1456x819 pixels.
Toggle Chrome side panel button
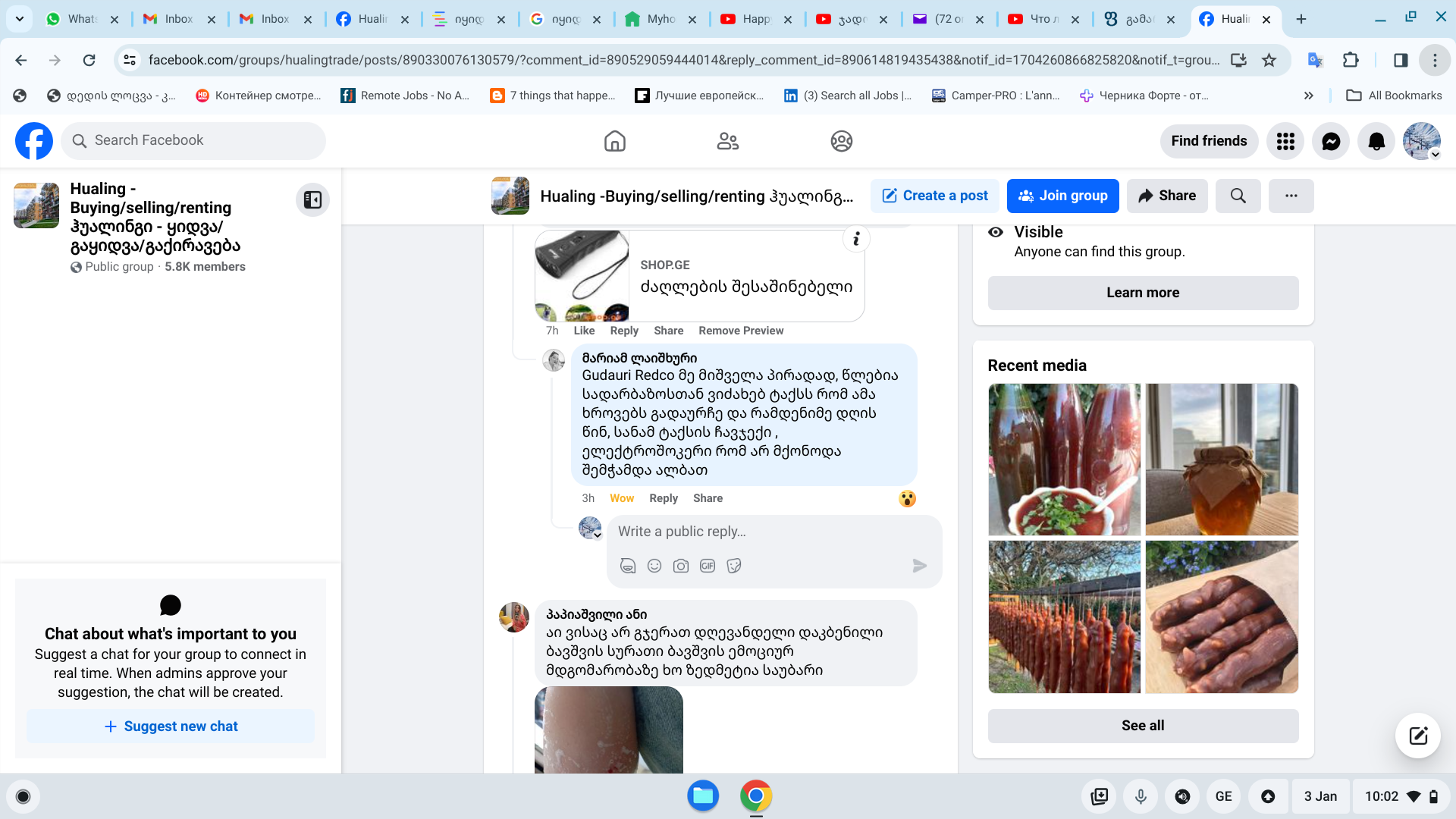tap(1401, 60)
